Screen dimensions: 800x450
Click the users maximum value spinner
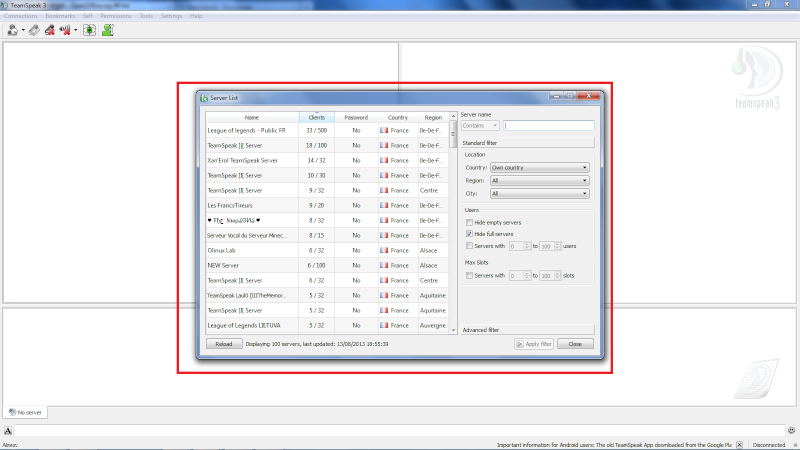coord(550,246)
